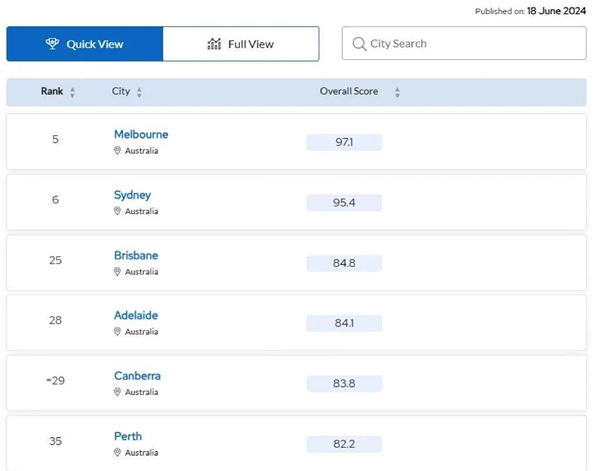Select the Brisbane row rank 25
Viewport: 600px width, 471px height.
click(x=55, y=261)
